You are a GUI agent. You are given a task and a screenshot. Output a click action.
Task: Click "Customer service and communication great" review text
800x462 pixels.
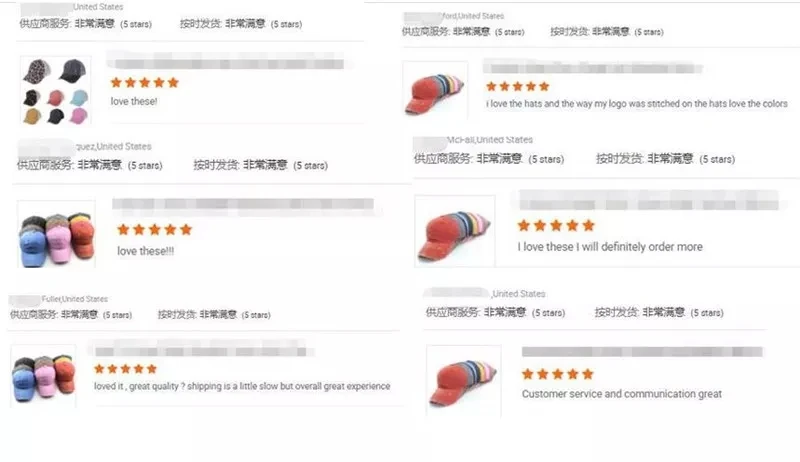click(621, 394)
